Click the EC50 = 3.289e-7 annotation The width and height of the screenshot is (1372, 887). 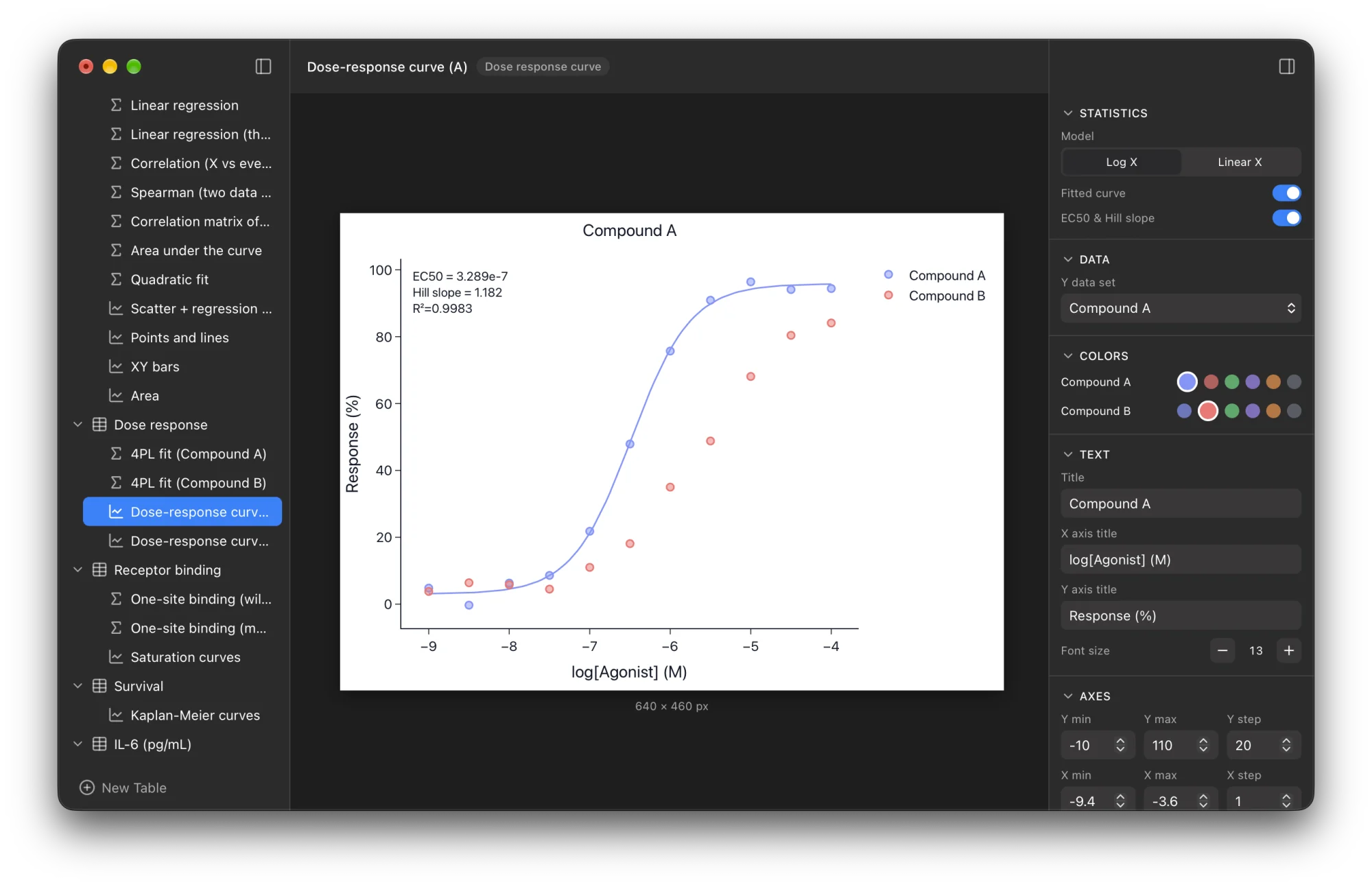point(460,276)
